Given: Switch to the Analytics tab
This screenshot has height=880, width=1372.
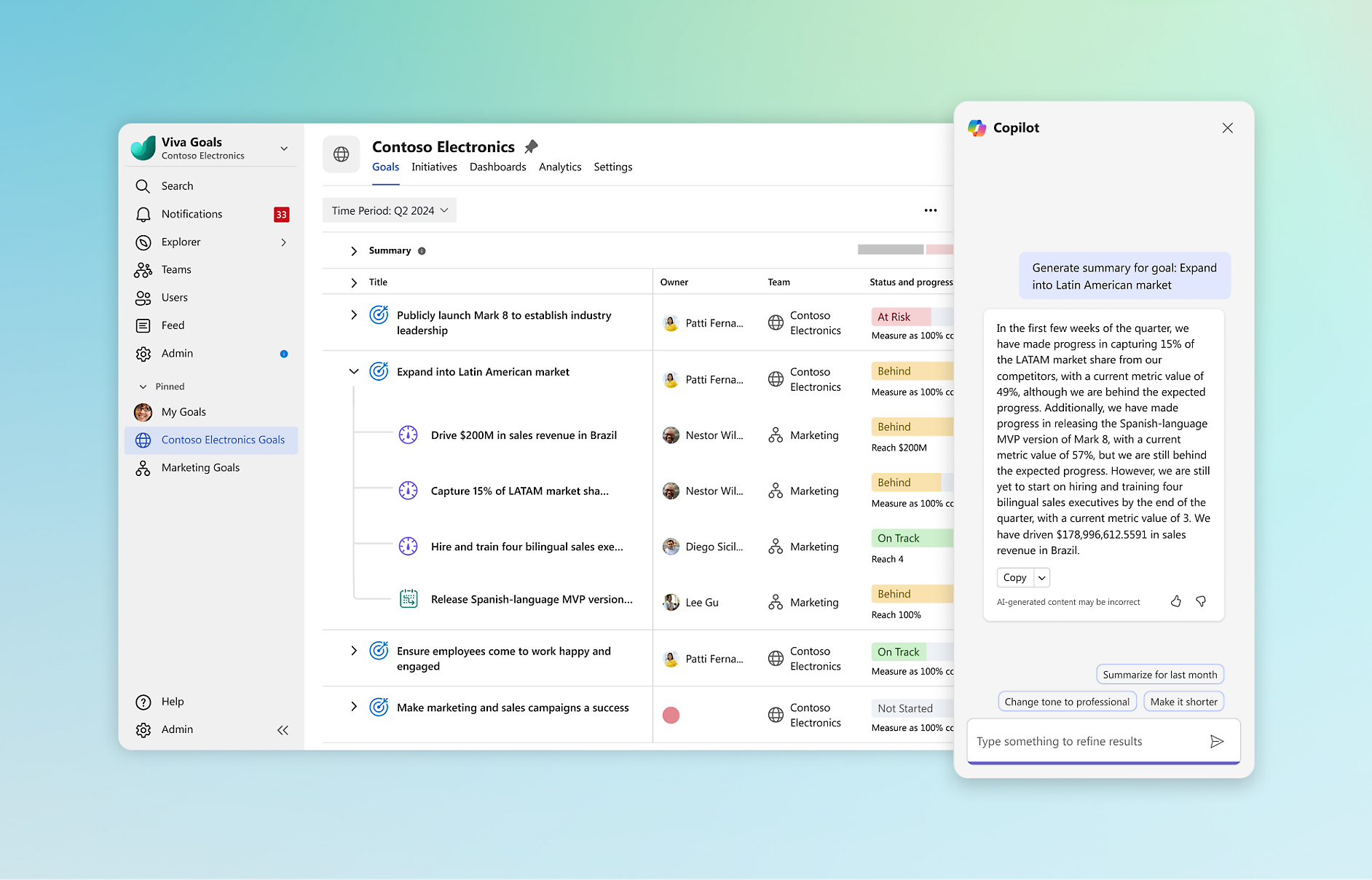Looking at the screenshot, I should (560, 167).
